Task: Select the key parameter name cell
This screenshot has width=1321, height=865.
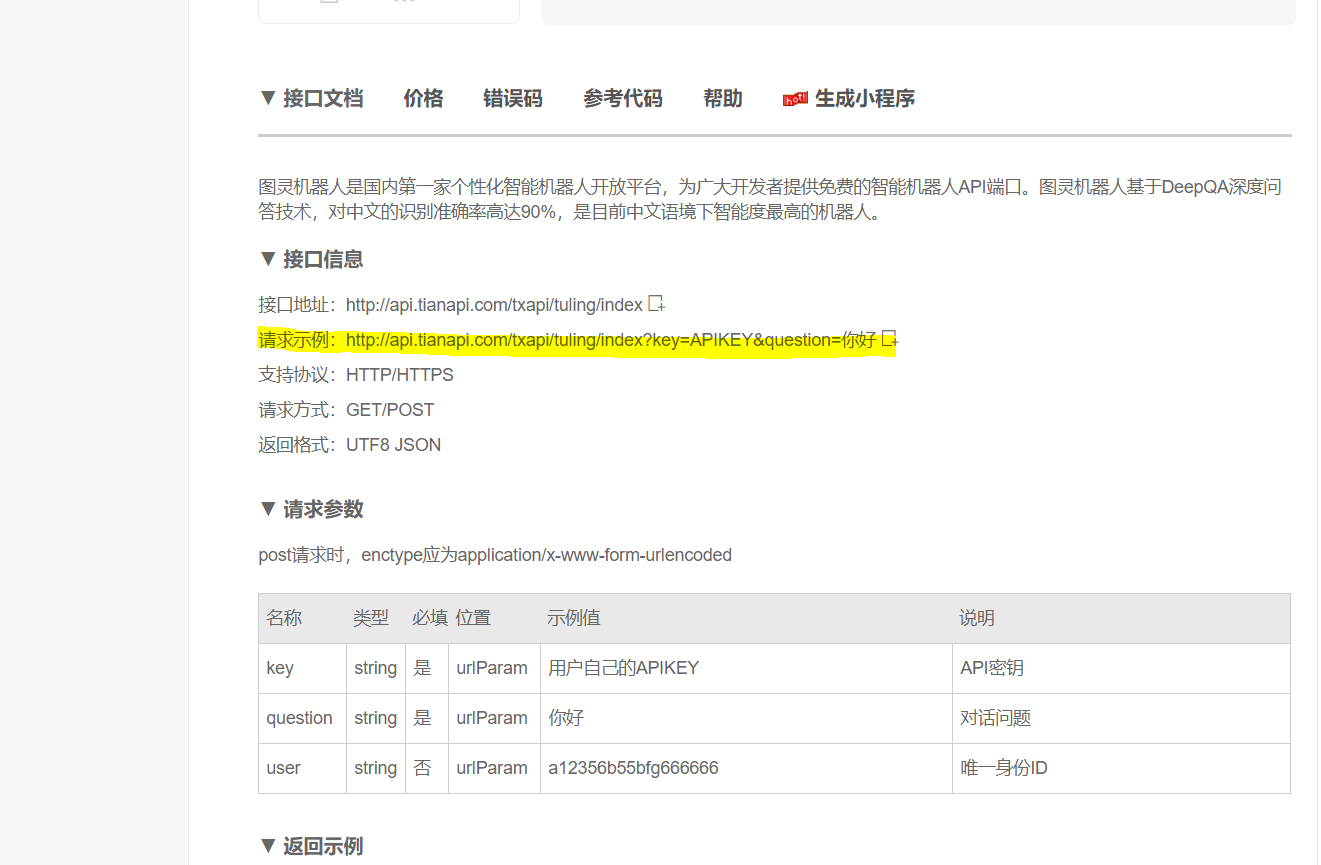Action: click(x=302, y=668)
